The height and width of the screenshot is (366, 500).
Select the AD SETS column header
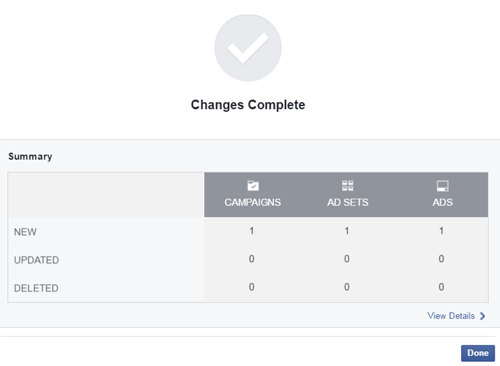pos(347,202)
